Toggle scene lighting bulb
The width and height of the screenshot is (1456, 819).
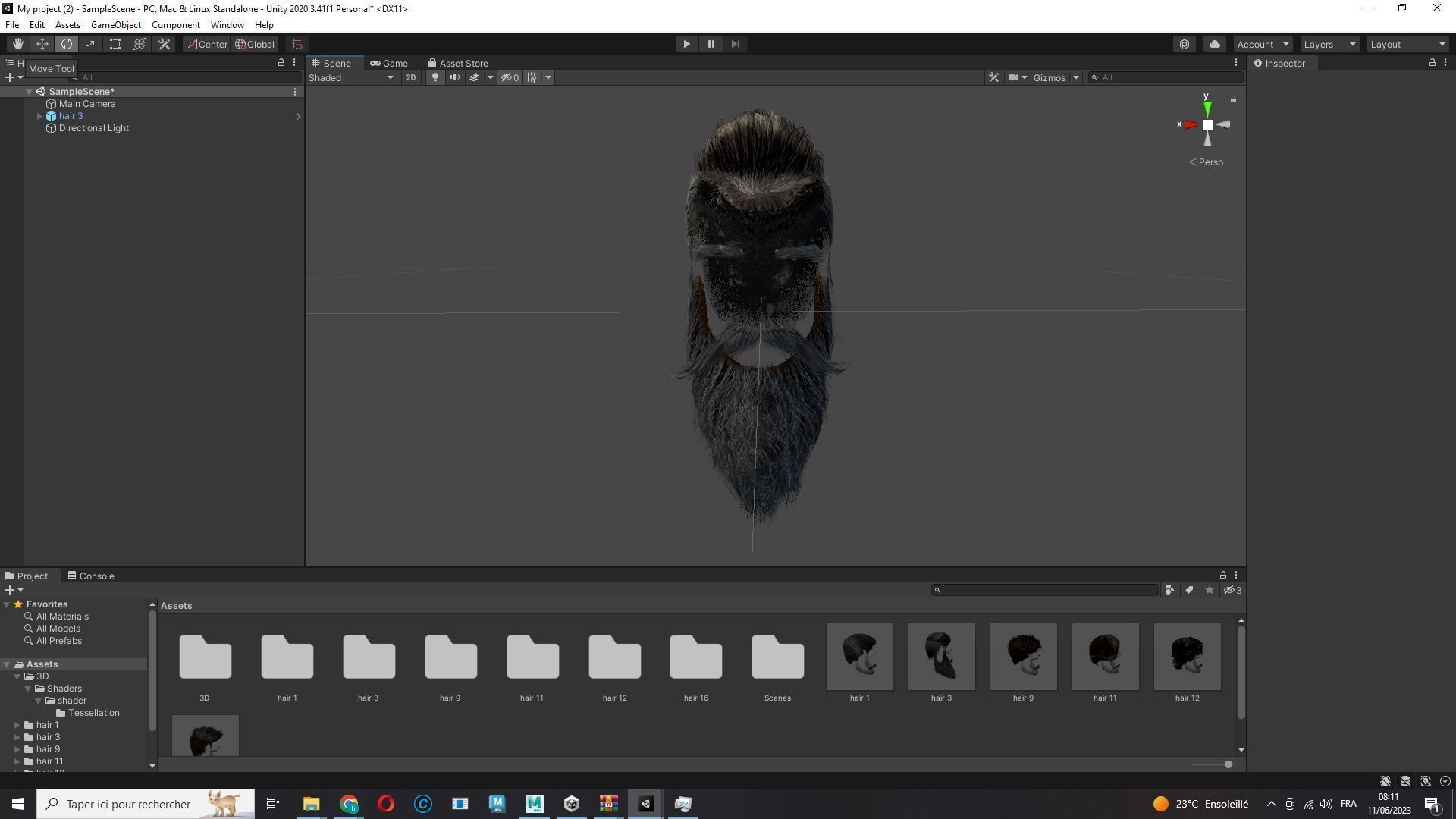pyautogui.click(x=435, y=77)
